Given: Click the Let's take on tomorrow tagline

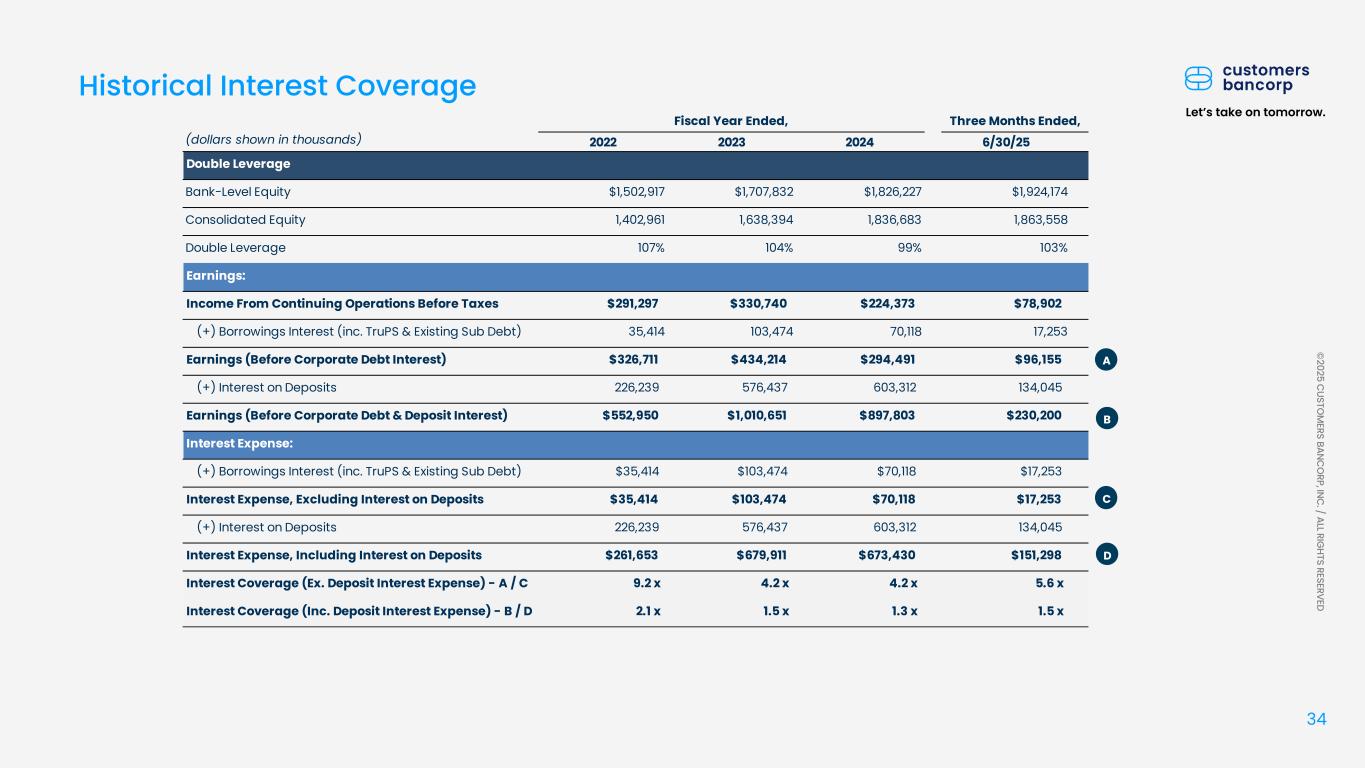Looking at the screenshot, I should tap(1256, 111).
